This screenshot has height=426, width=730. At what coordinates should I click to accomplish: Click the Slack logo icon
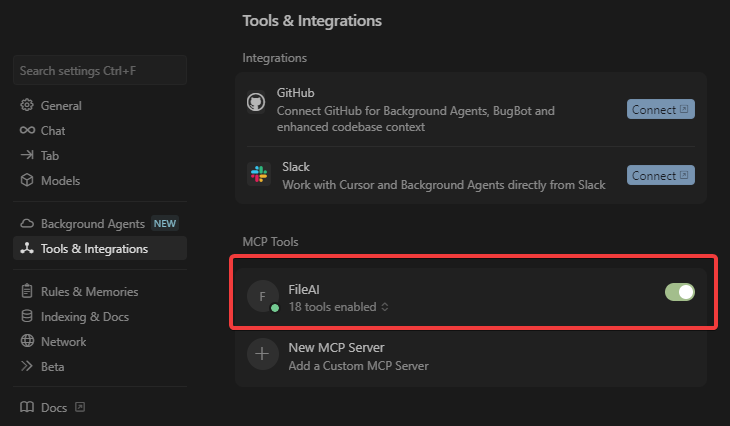259,174
